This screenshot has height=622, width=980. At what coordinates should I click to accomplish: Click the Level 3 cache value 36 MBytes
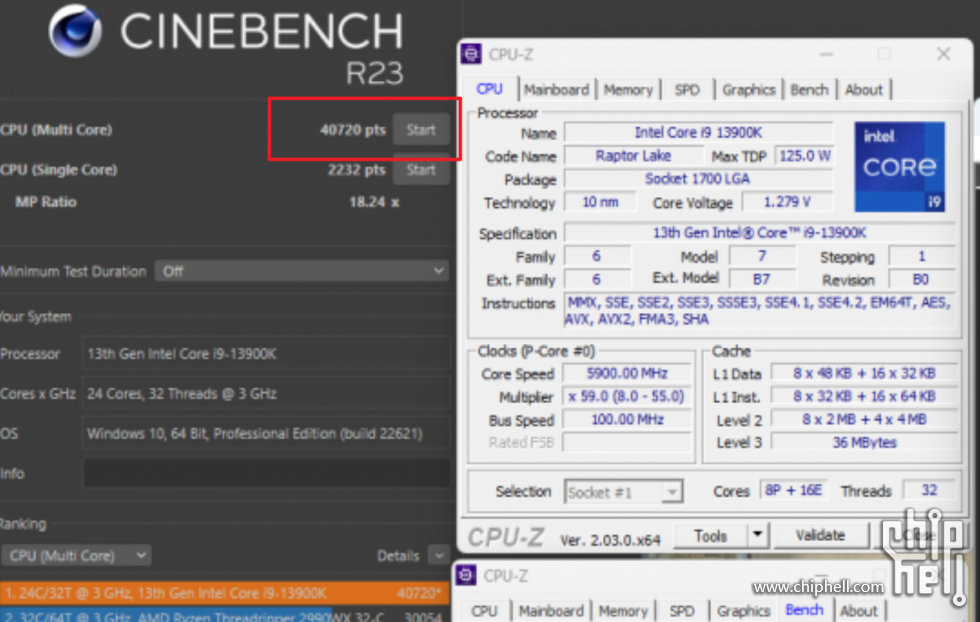tap(864, 442)
